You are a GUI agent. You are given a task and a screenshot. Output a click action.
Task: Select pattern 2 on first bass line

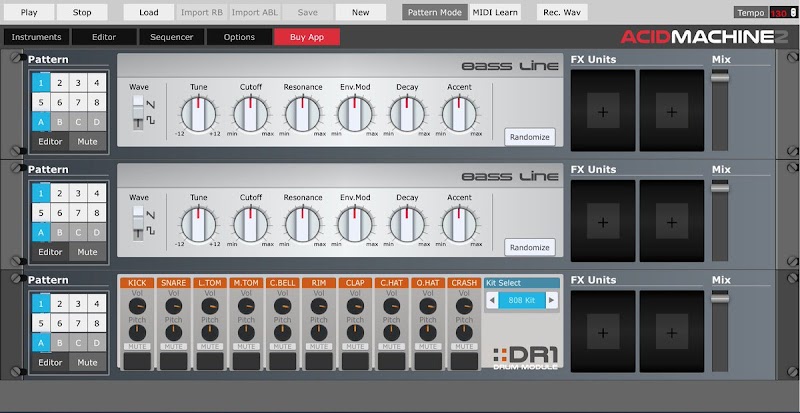point(60,83)
